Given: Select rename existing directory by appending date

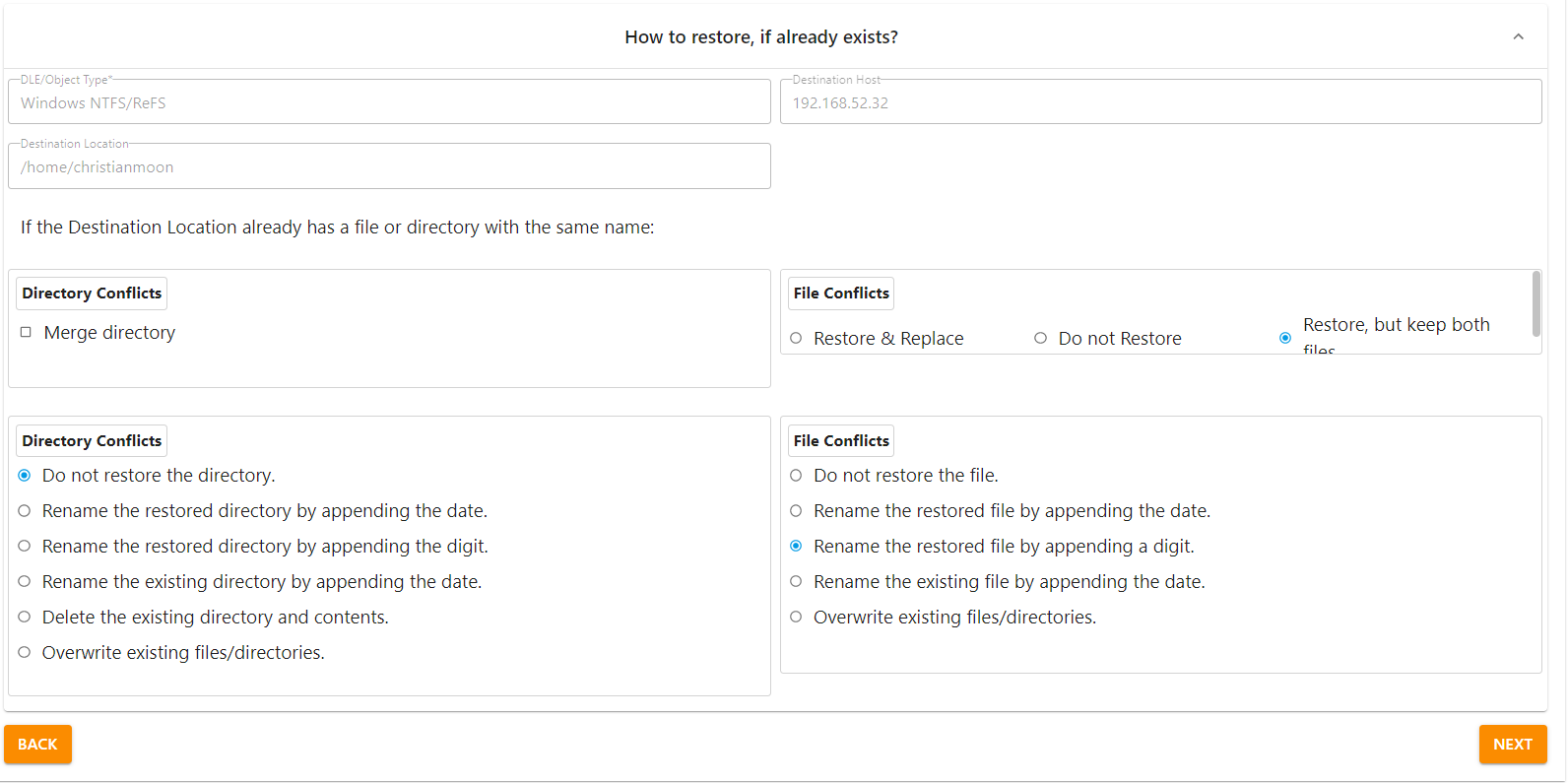Looking at the screenshot, I should (x=25, y=582).
